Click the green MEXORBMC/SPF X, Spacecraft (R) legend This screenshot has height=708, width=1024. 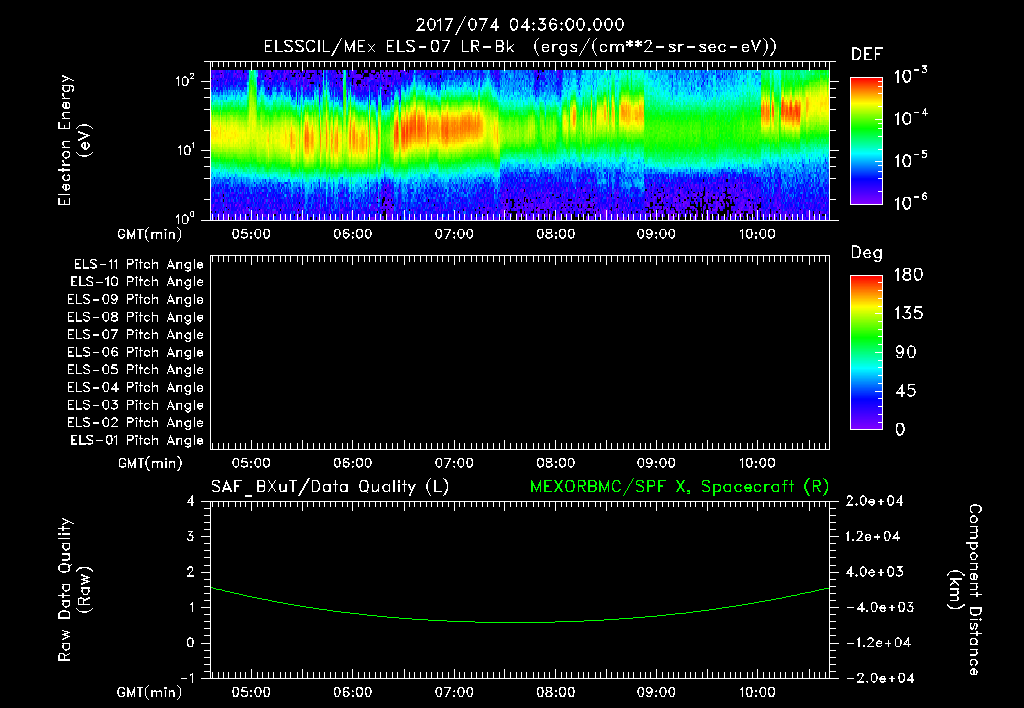679,487
